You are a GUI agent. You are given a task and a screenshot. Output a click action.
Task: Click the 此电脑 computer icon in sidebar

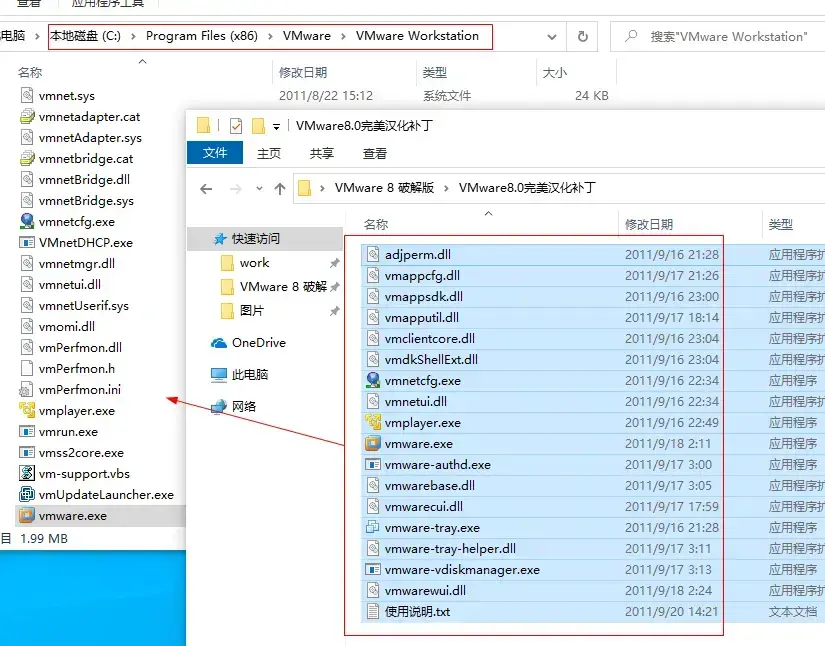(219, 375)
